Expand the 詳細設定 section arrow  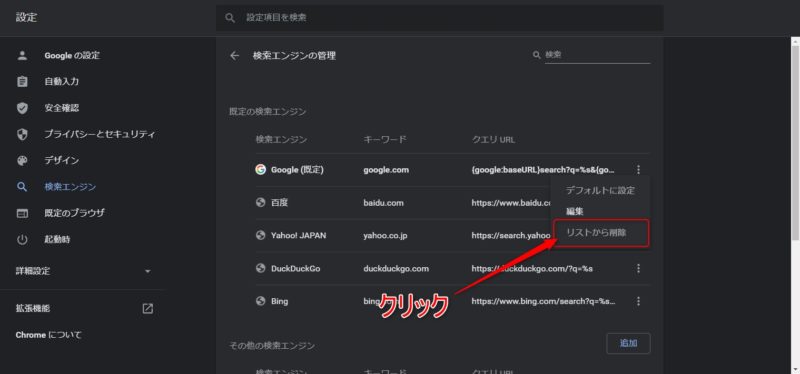point(147,271)
